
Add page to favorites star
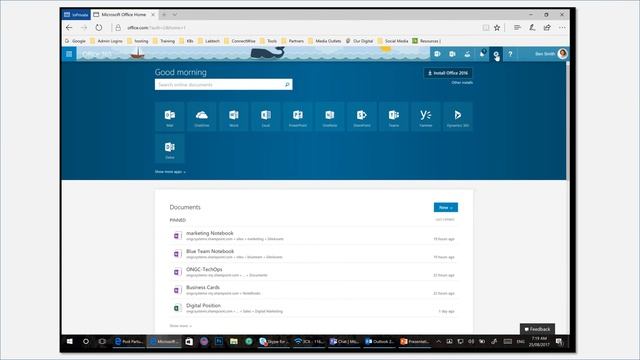pyautogui.click(x=497, y=27)
